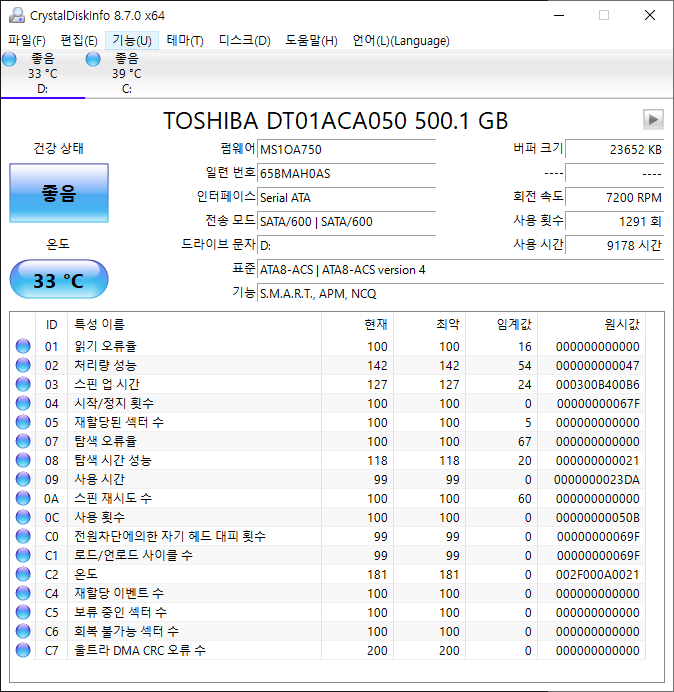
Task: Click the 현재 column header
Action: coord(358,324)
